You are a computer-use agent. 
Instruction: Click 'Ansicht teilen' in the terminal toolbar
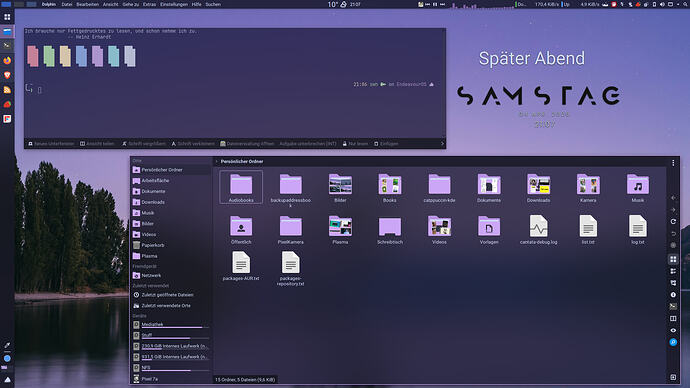[x=97, y=144]
